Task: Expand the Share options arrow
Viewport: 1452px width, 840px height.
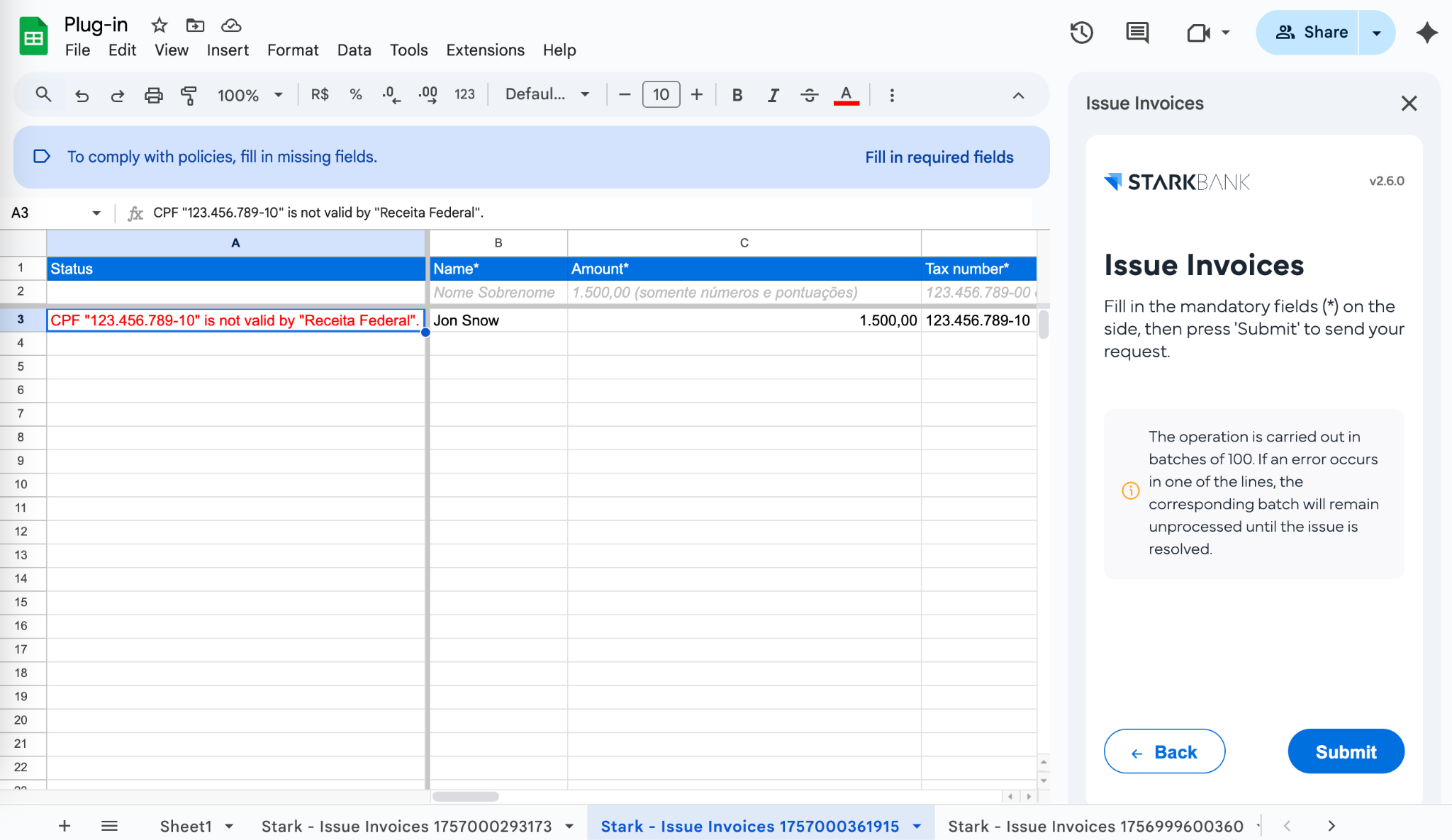Action: (x=1376, y=33)
